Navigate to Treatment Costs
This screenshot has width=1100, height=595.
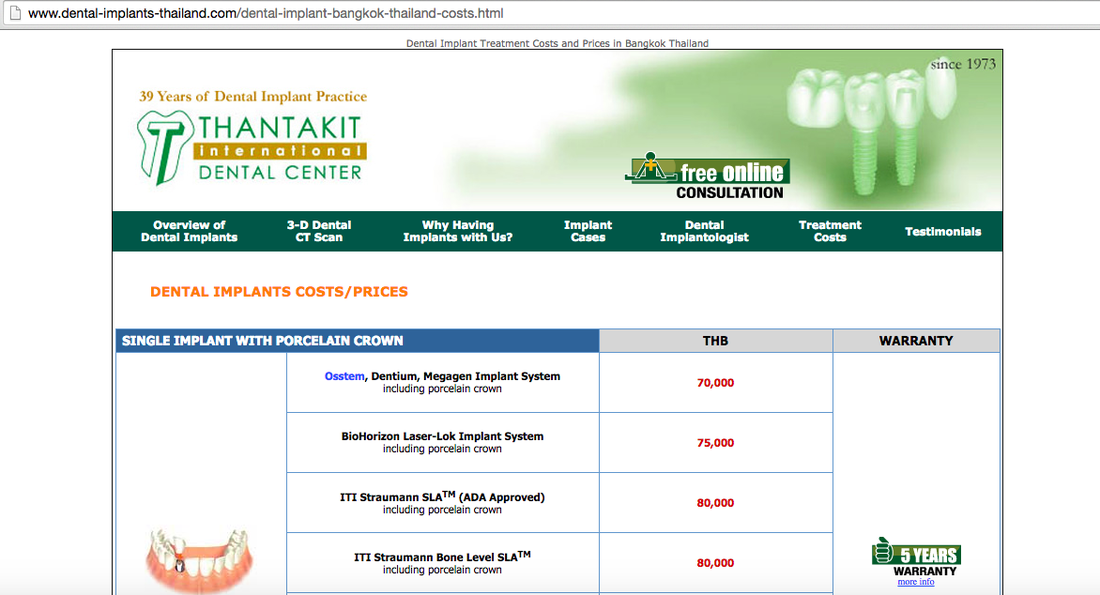pos(830,232)
